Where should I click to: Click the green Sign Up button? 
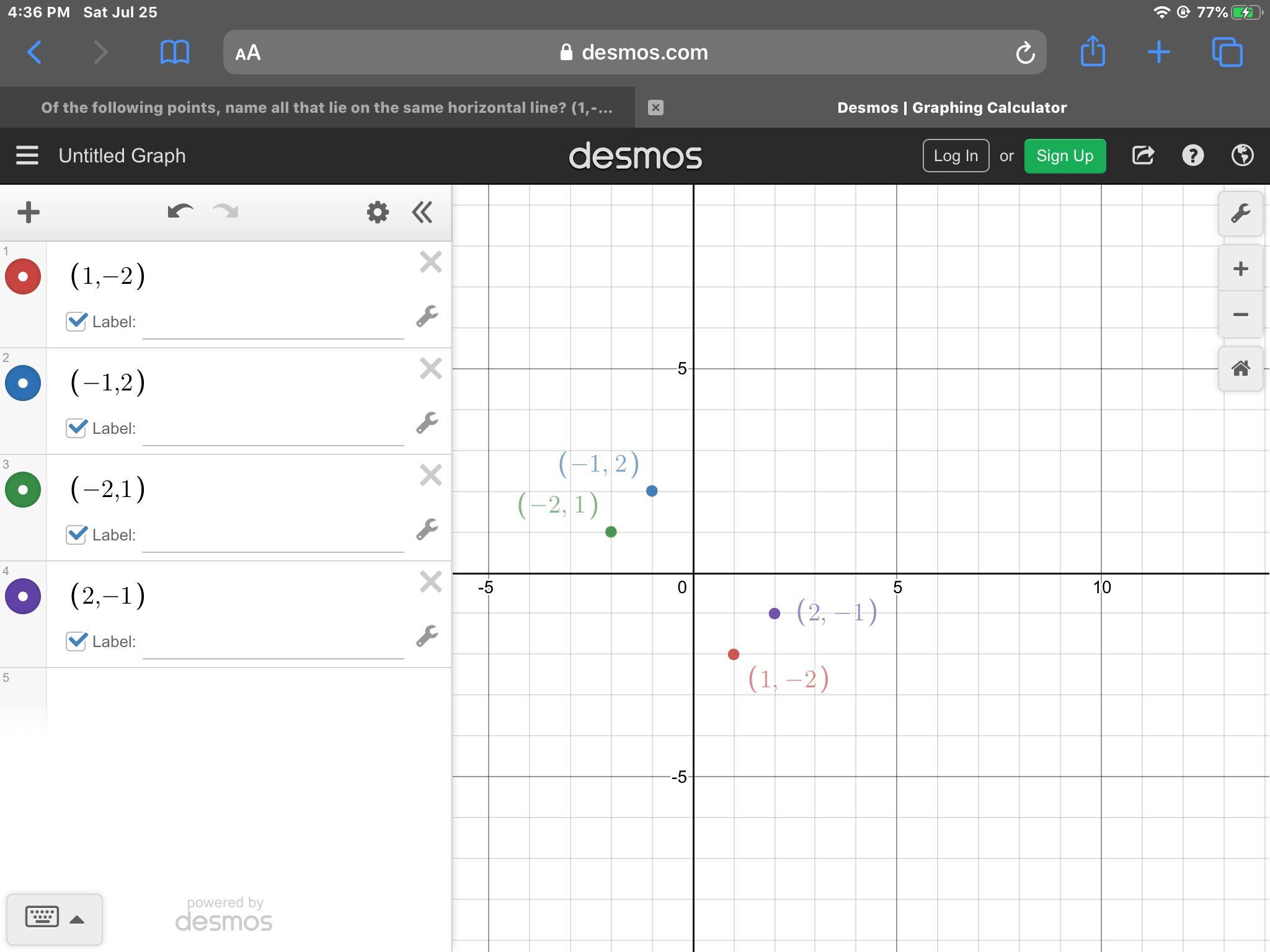1064,156
